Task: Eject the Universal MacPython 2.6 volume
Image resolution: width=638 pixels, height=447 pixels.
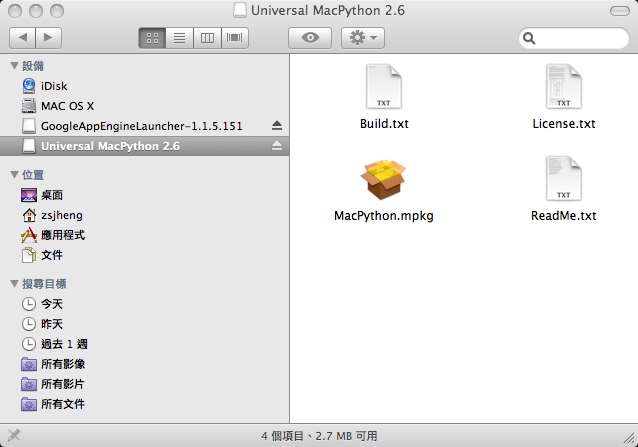Action: coord(277,145)
